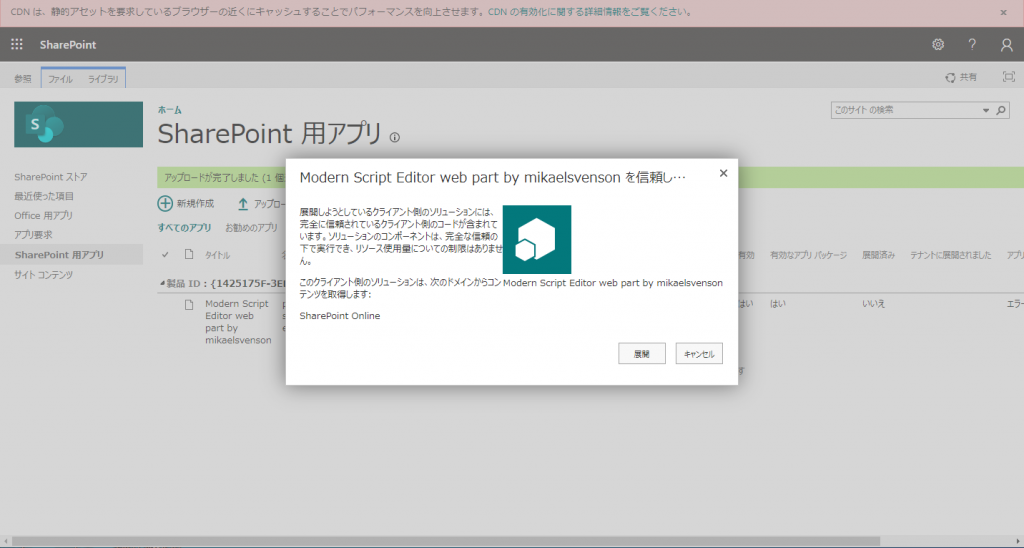
Task: Click the horizontal scrollbar at bottom
Action: pyautogui.click(x=446, y=540)
